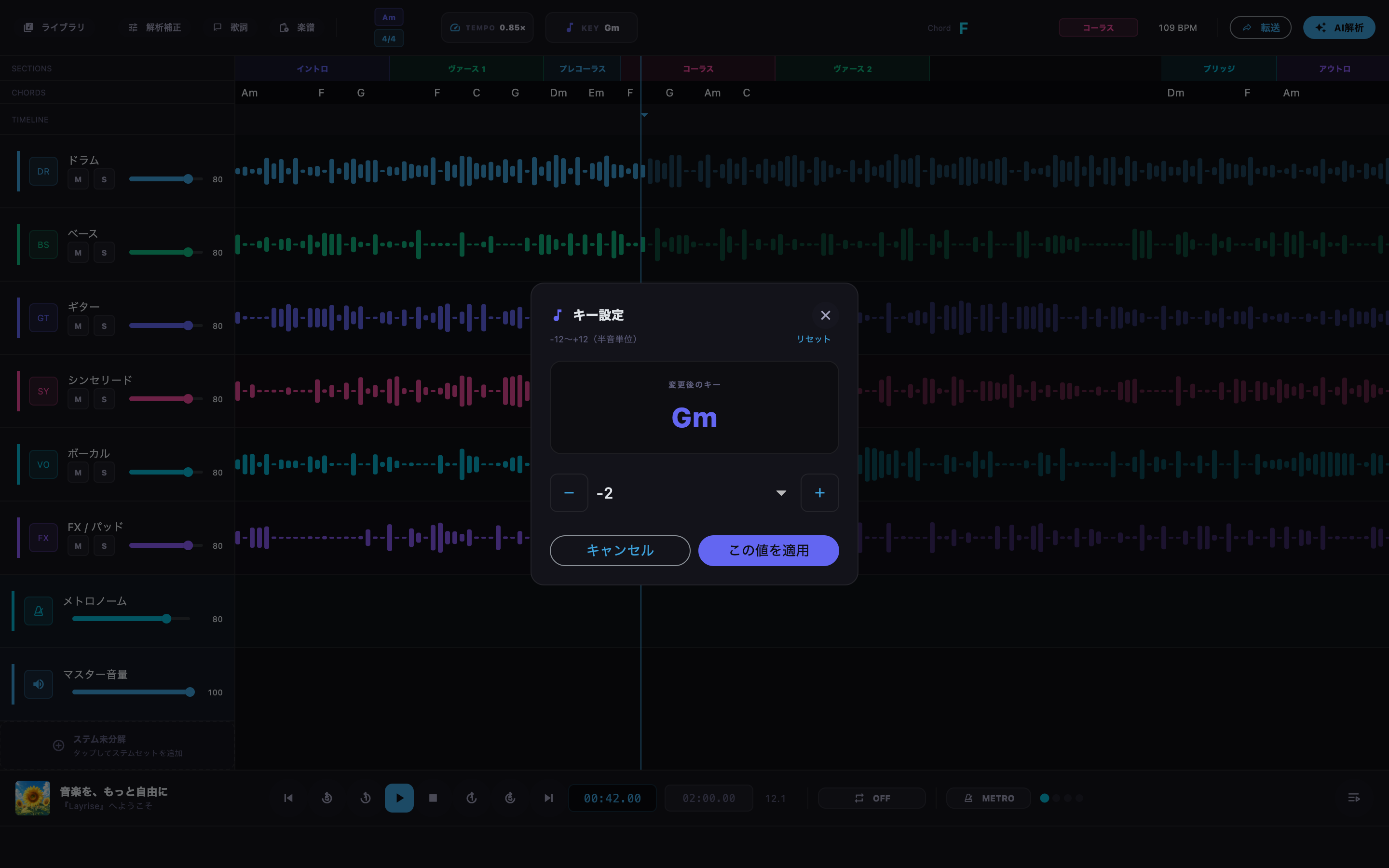Image resolution: width=1389 pixels, height=868 pixels.
Task: Click the stop playback icon
Action: click(x=434, y=798)
